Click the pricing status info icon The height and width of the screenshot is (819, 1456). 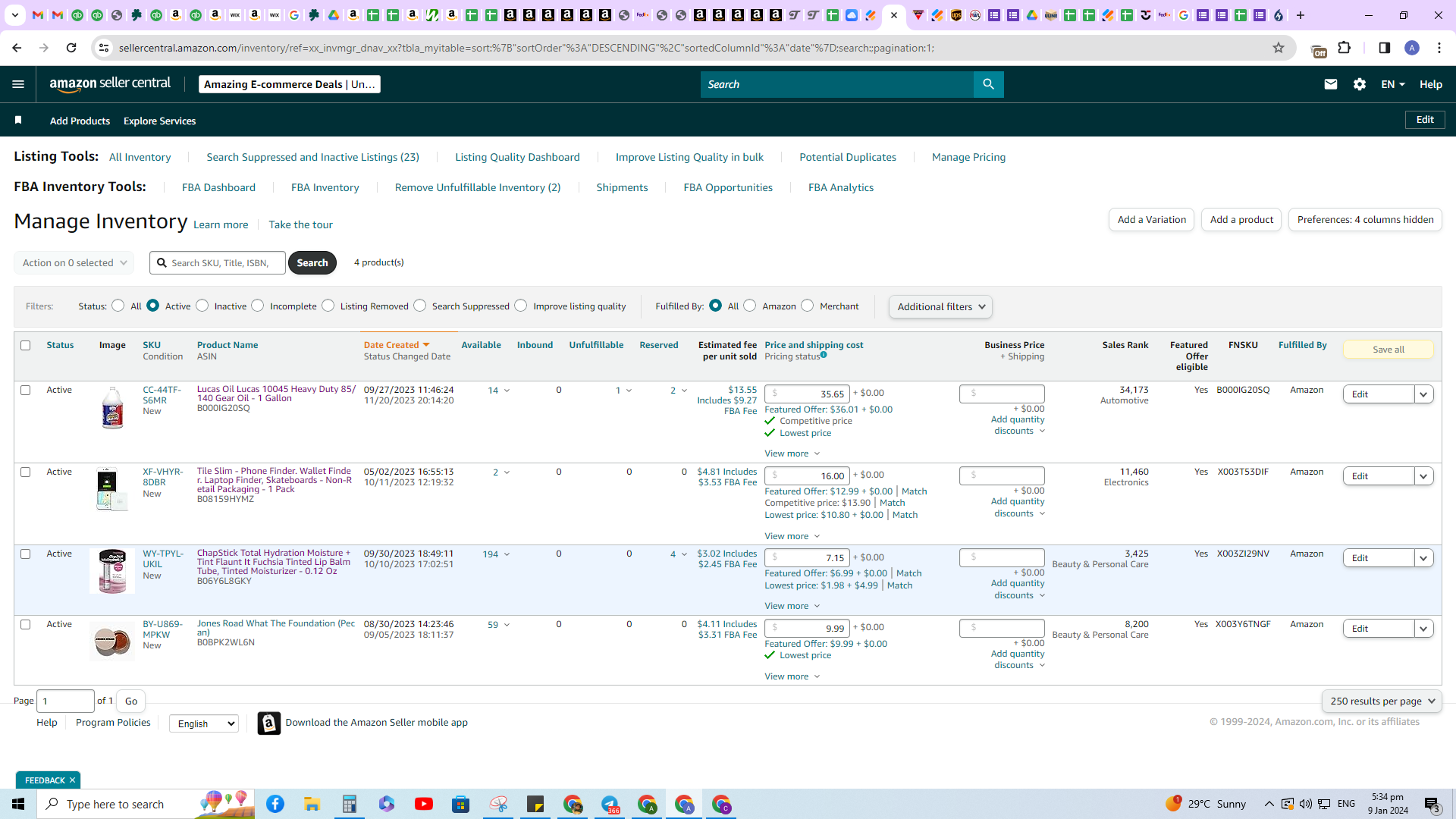(x=824, y=355)
